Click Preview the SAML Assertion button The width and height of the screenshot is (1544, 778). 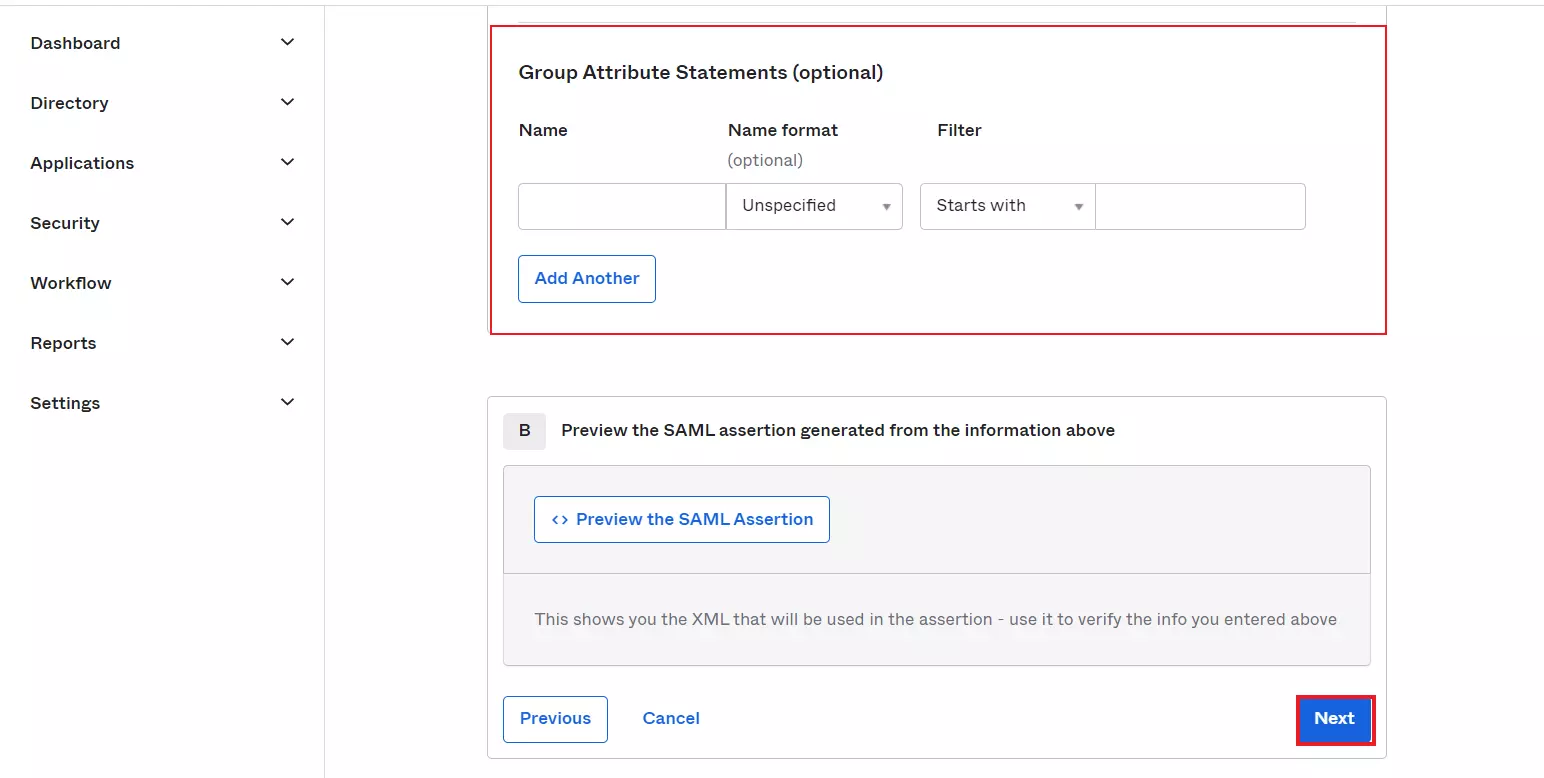coord(682,520)
